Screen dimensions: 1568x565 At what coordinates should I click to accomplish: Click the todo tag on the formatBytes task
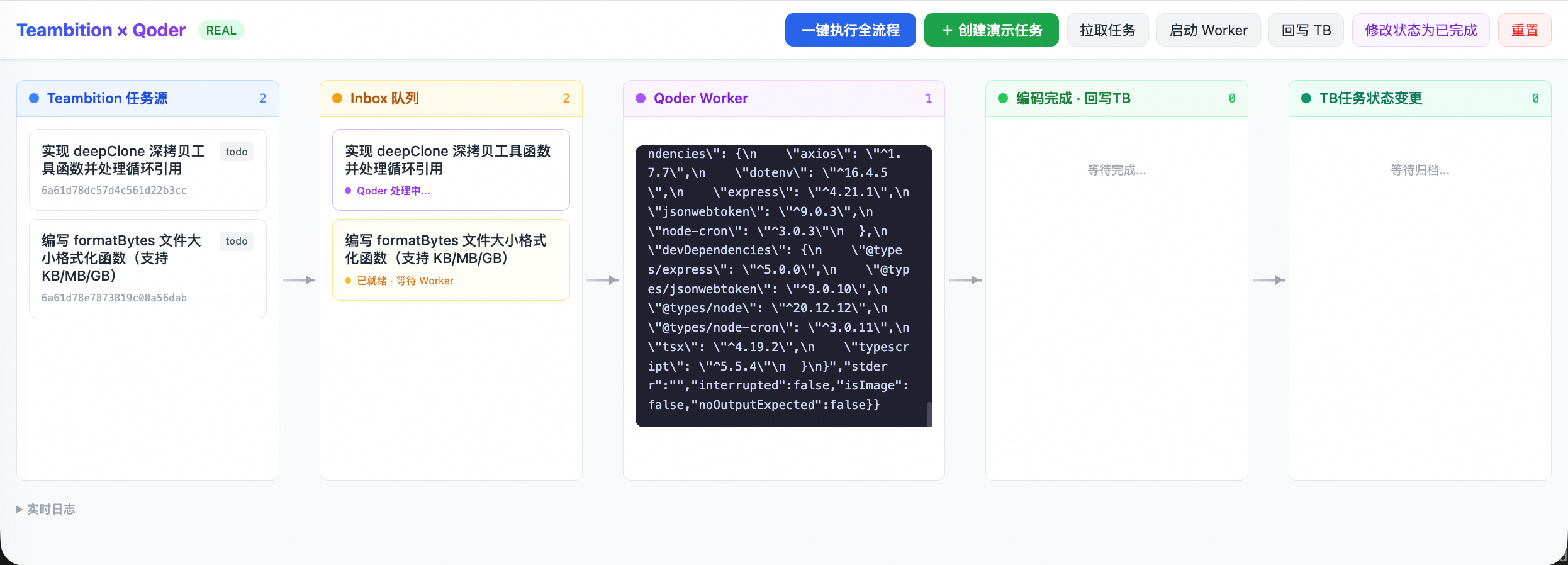(x=237, y=241)
